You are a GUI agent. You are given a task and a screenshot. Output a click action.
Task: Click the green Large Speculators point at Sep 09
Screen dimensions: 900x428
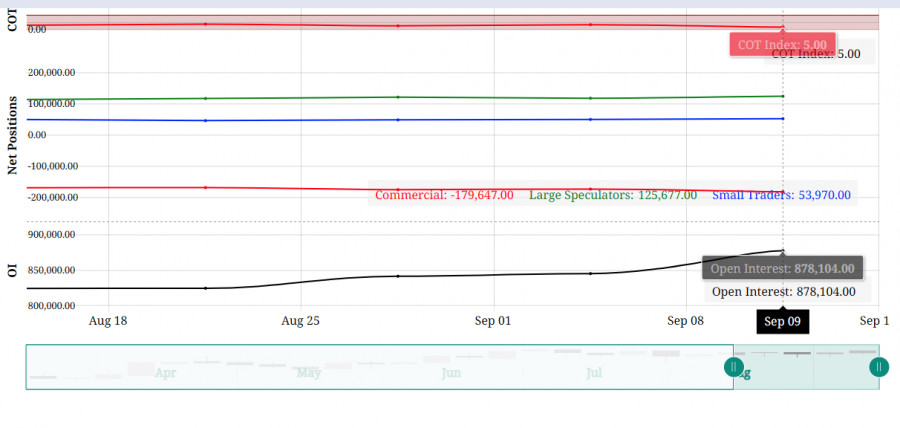click(x=783, y=96)
